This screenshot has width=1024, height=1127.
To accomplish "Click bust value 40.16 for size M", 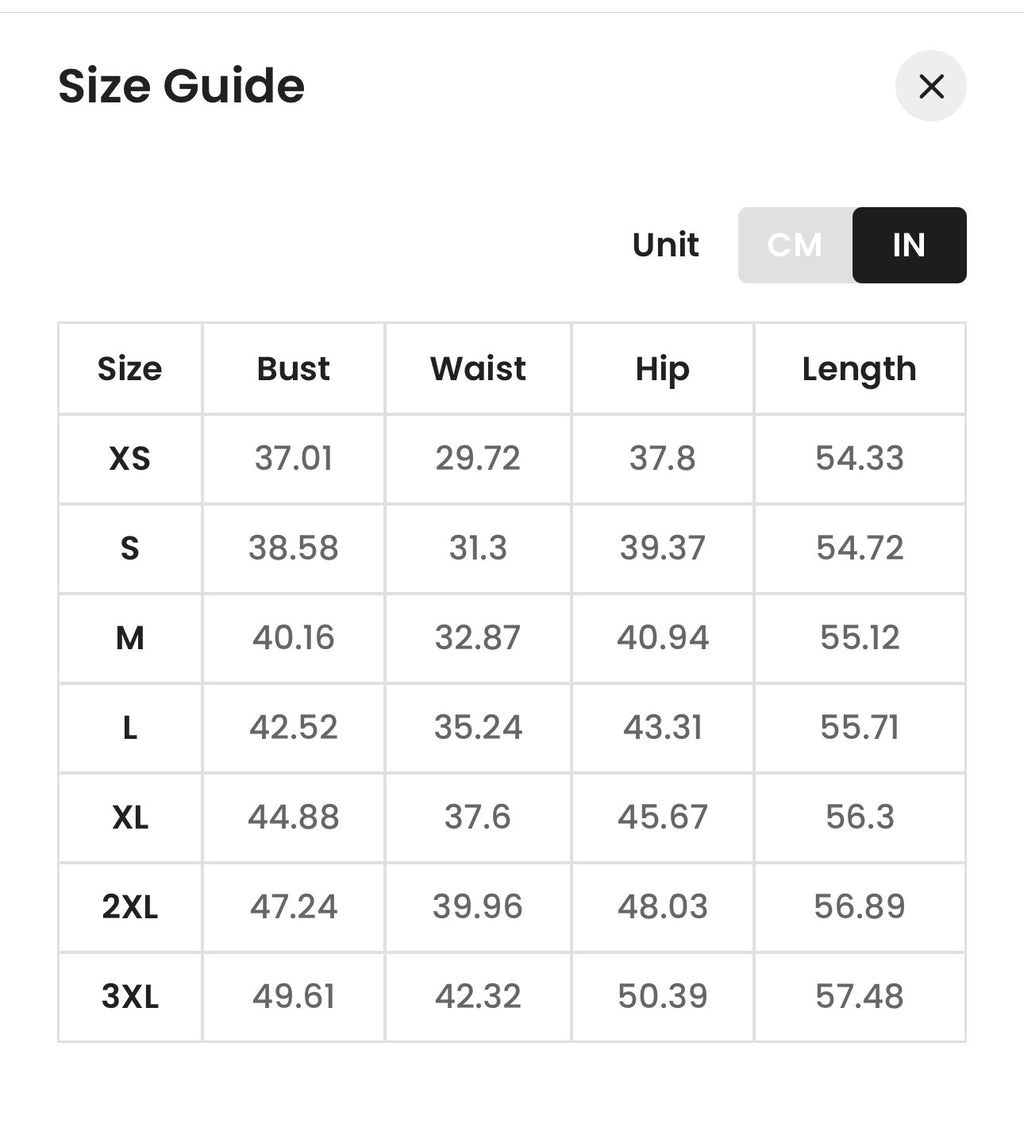I will (x=293, y=638).
